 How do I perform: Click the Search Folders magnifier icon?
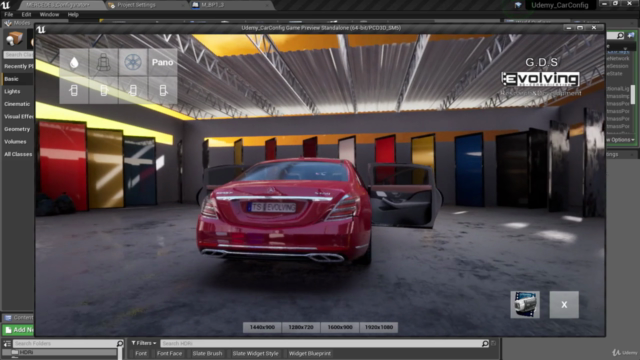click(x=120, y=344)
